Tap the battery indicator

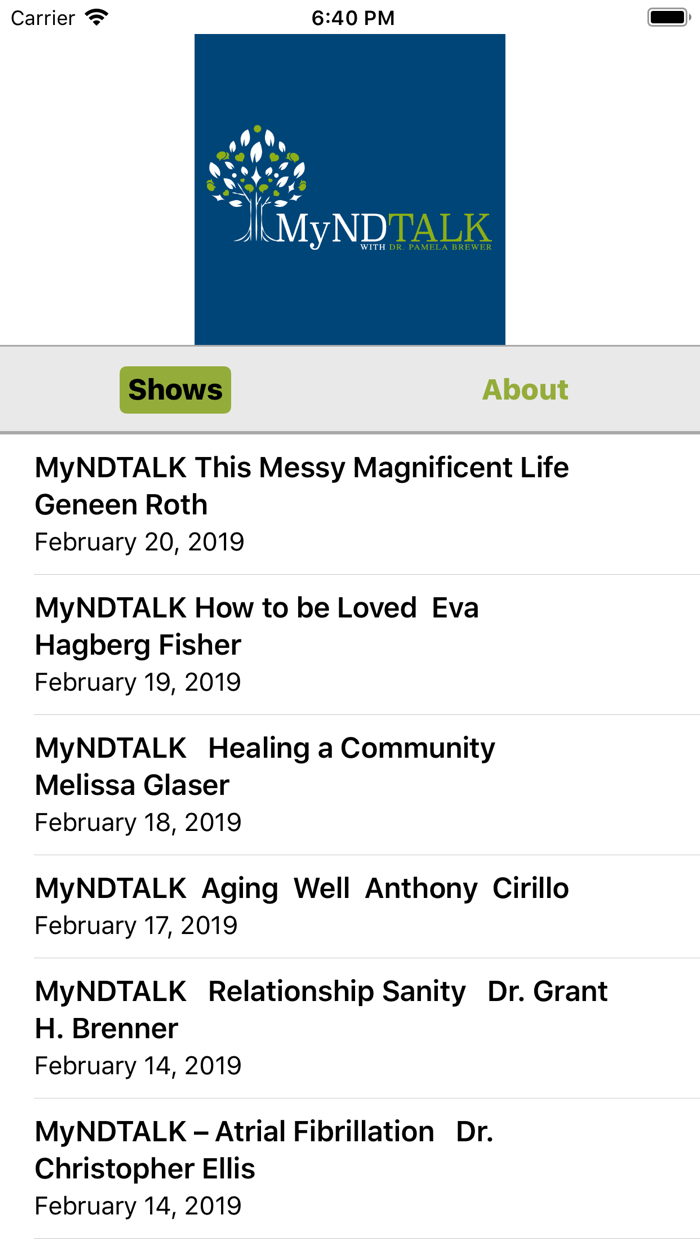tap(668, 16)
